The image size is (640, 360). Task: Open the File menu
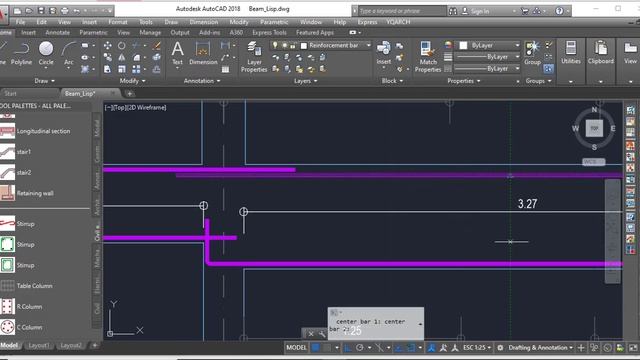20,22
